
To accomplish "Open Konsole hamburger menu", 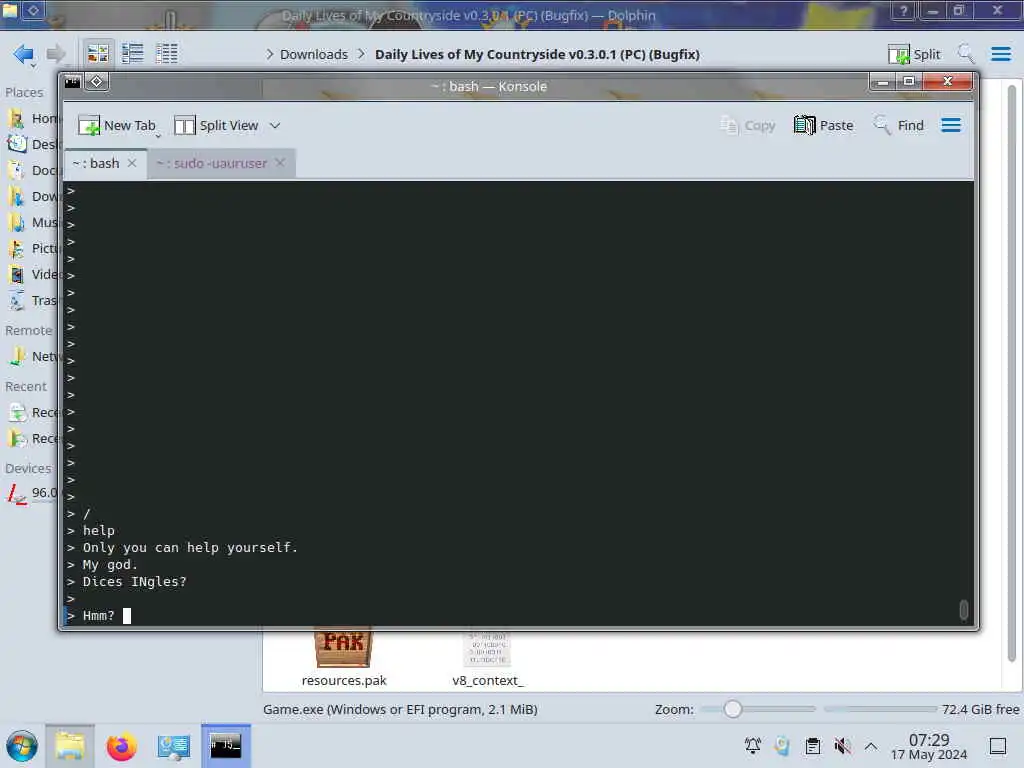I will [x=951, y=125].
